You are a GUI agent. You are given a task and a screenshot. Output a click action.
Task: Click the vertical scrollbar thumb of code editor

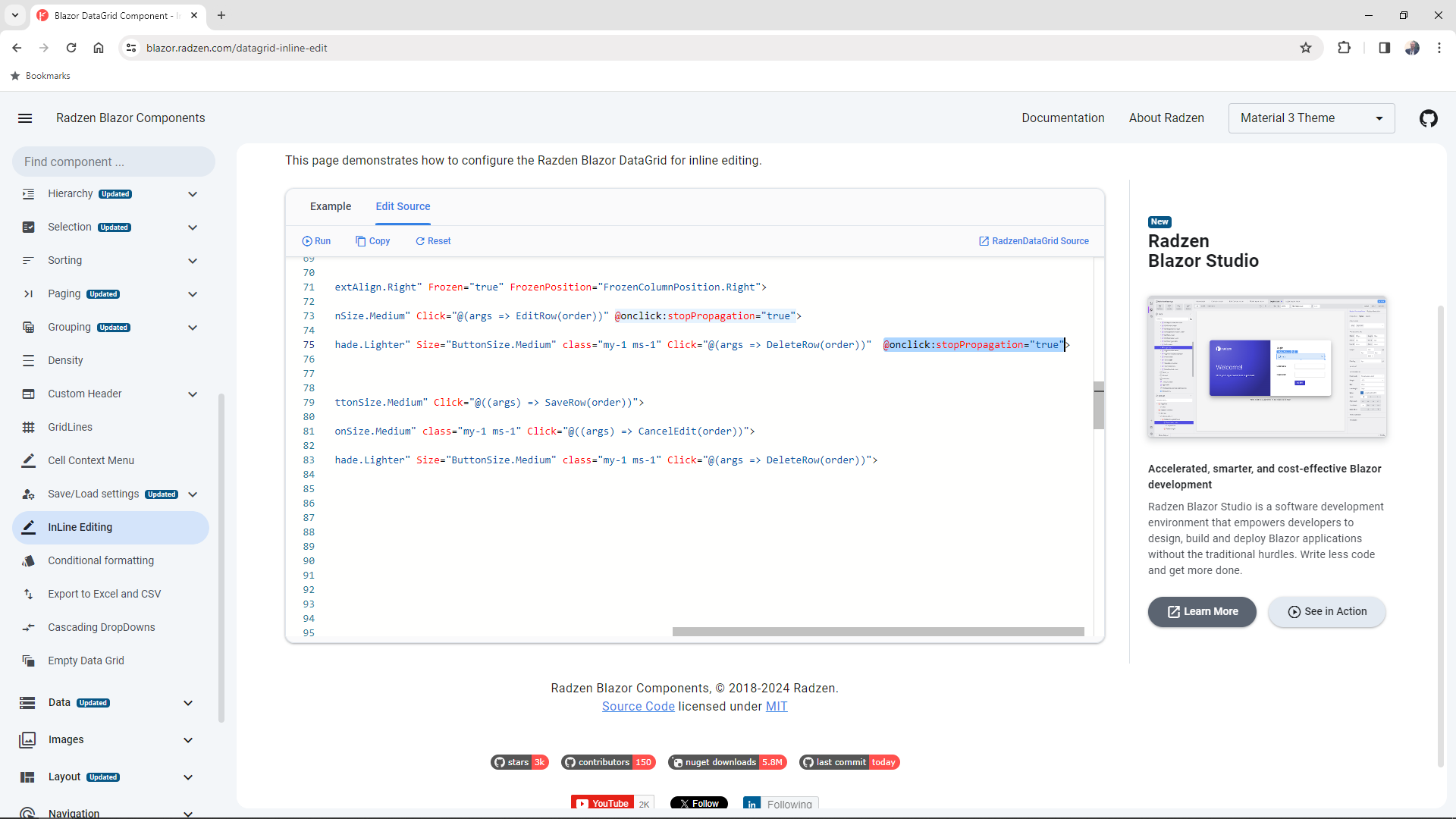coord(1099,406)
